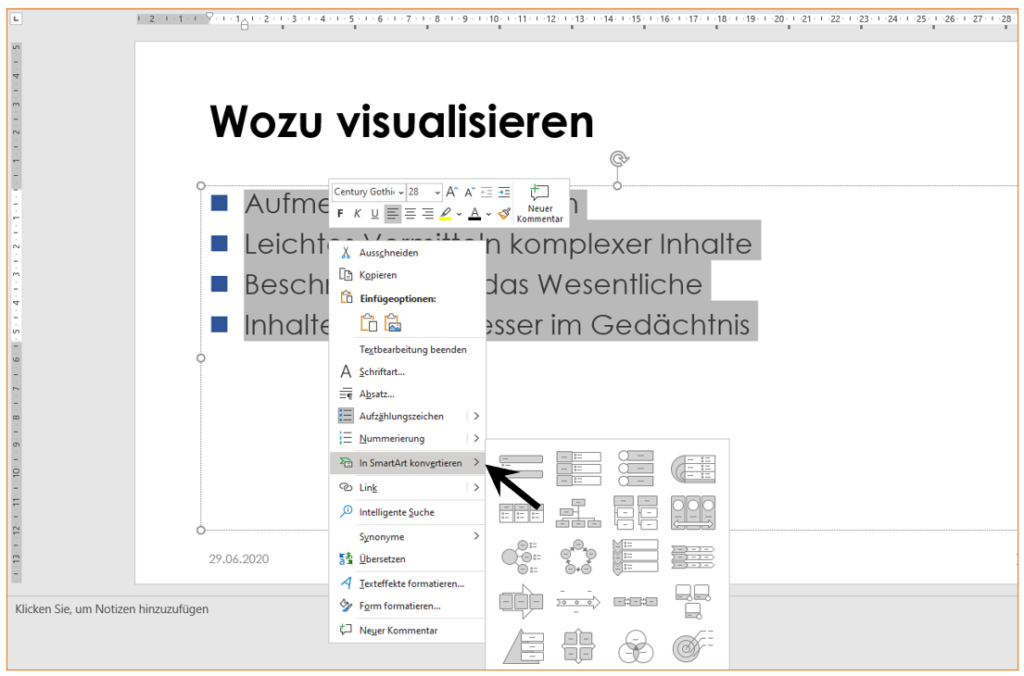Open the font size 28 dropdown

[437, 192]
